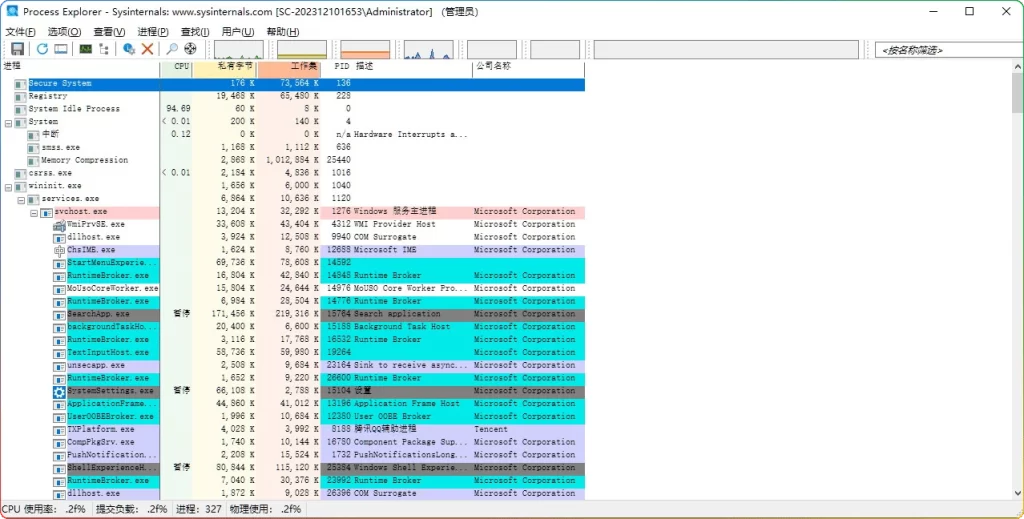Click the CPU graph monitor toolbar icon

86,49
